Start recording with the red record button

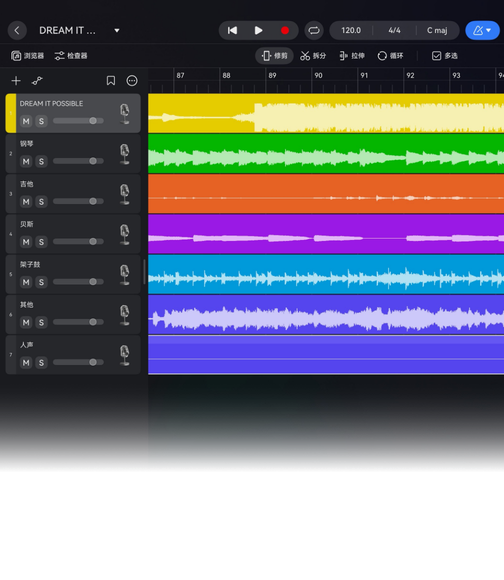285,30
